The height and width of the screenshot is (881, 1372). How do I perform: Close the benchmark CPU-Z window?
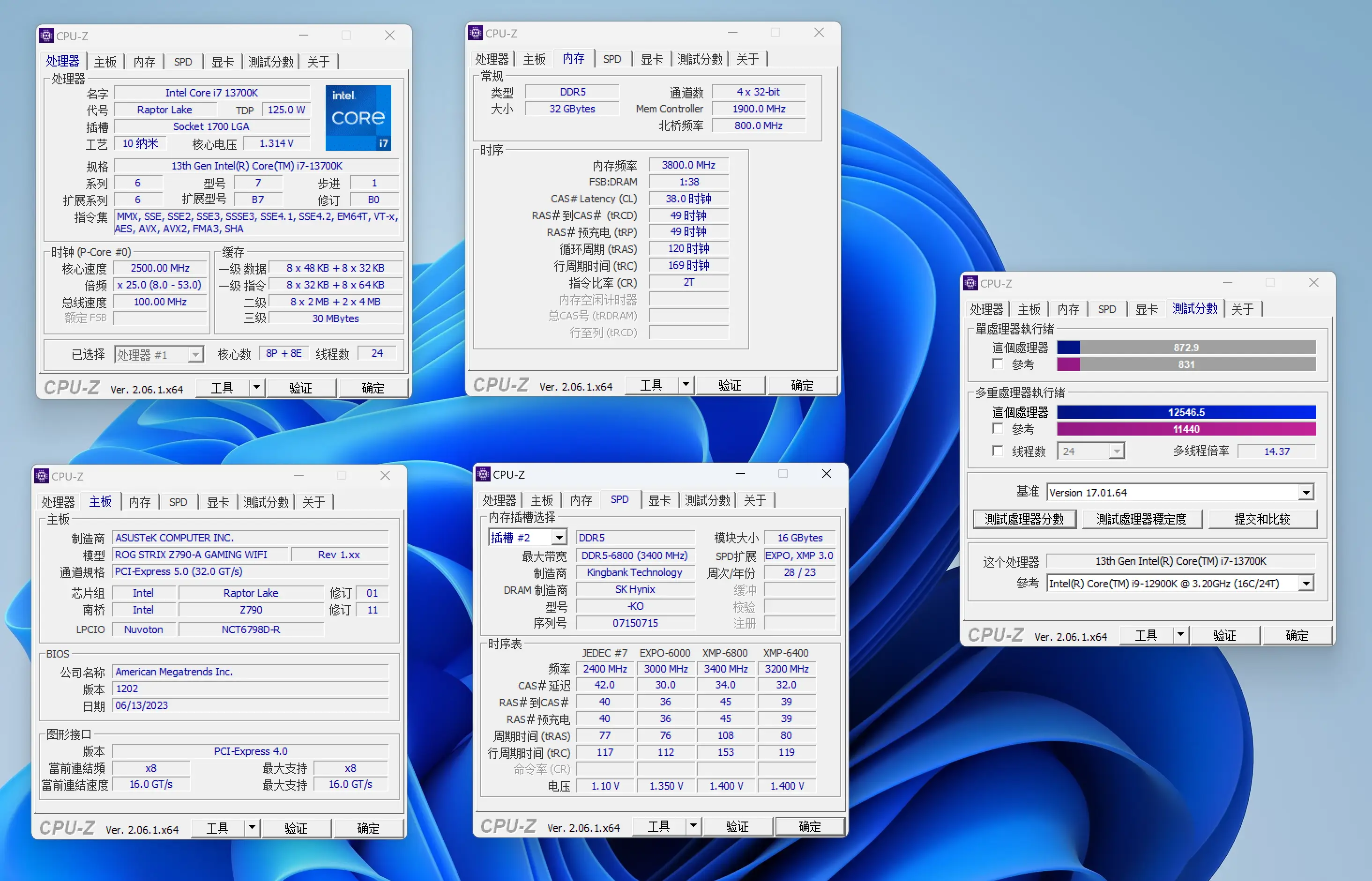pyautogui.click(x=1313, y=282)
